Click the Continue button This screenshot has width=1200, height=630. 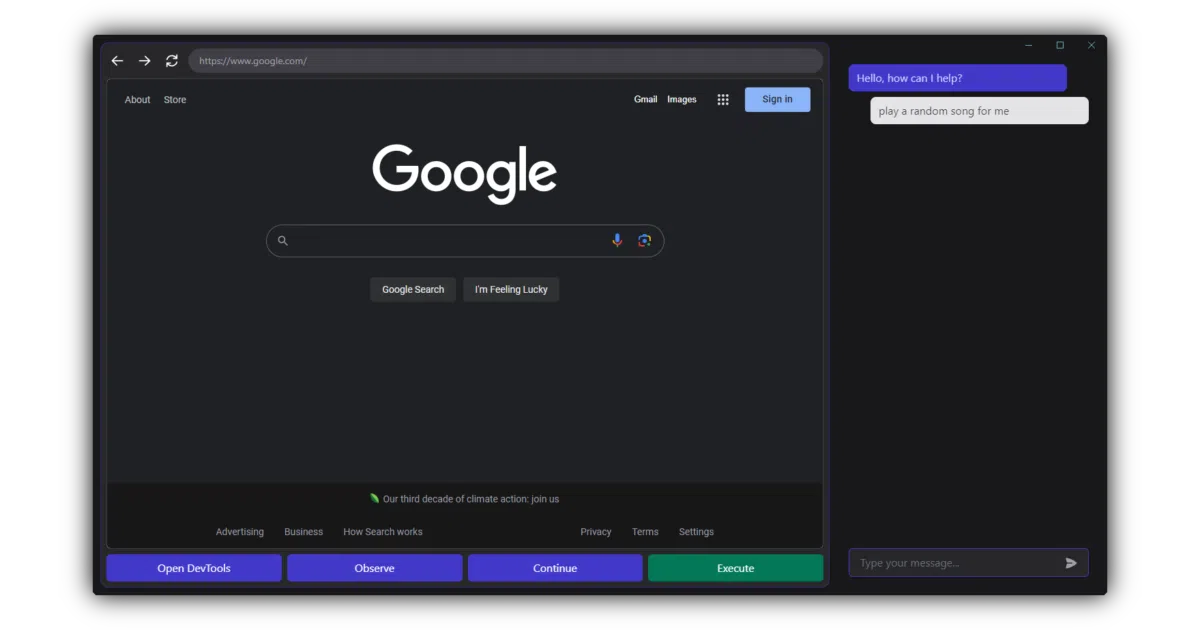coord(555,568)
